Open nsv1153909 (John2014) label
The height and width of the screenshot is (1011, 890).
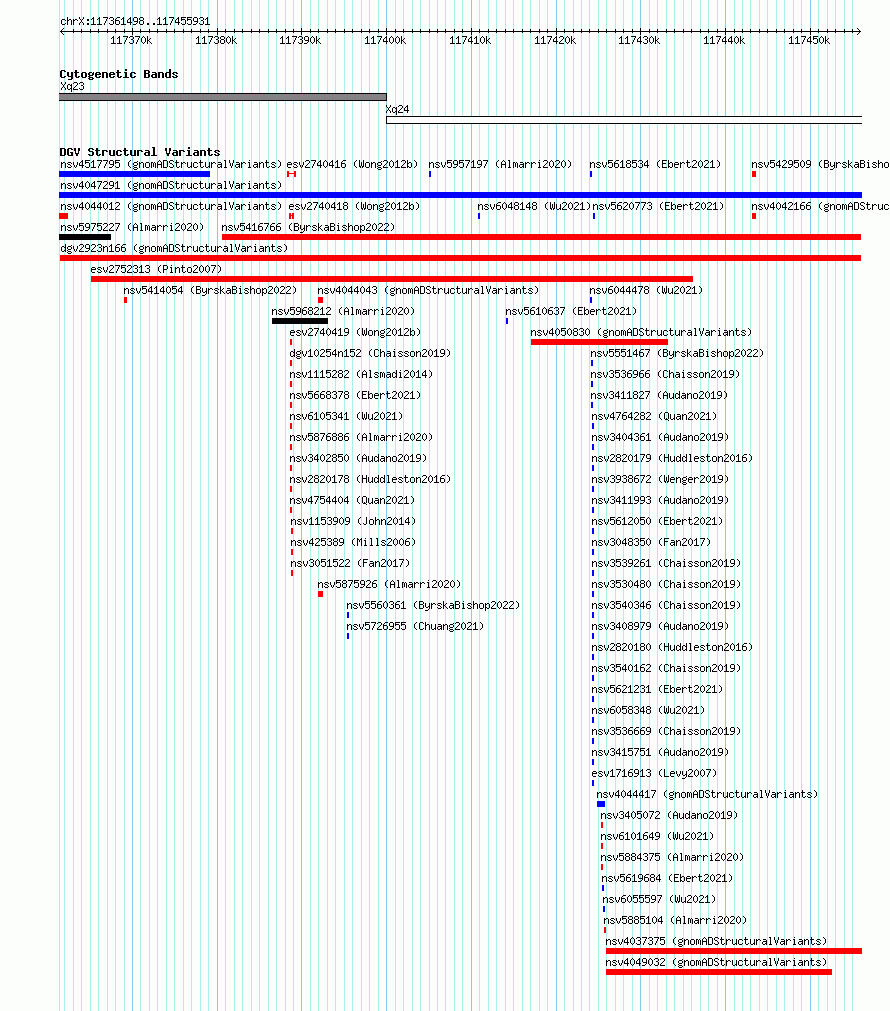tap(353, 521)
